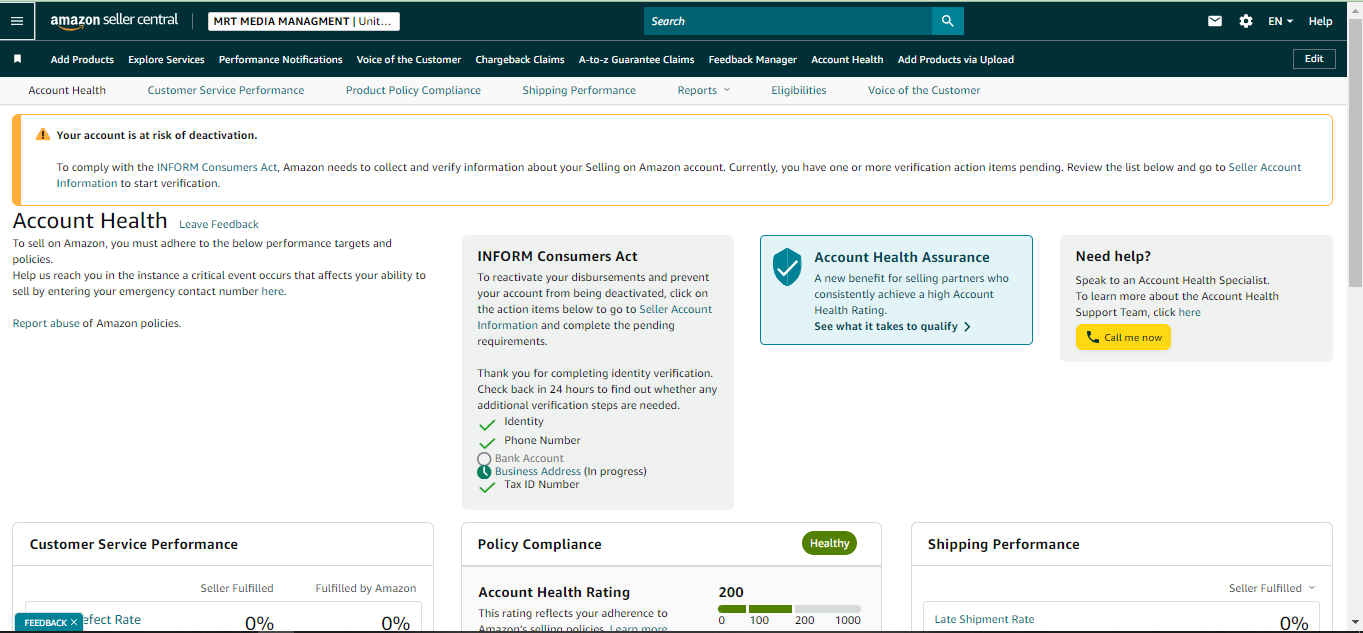Click the Business Address action item
The image size is (1363, 633).
538,471
